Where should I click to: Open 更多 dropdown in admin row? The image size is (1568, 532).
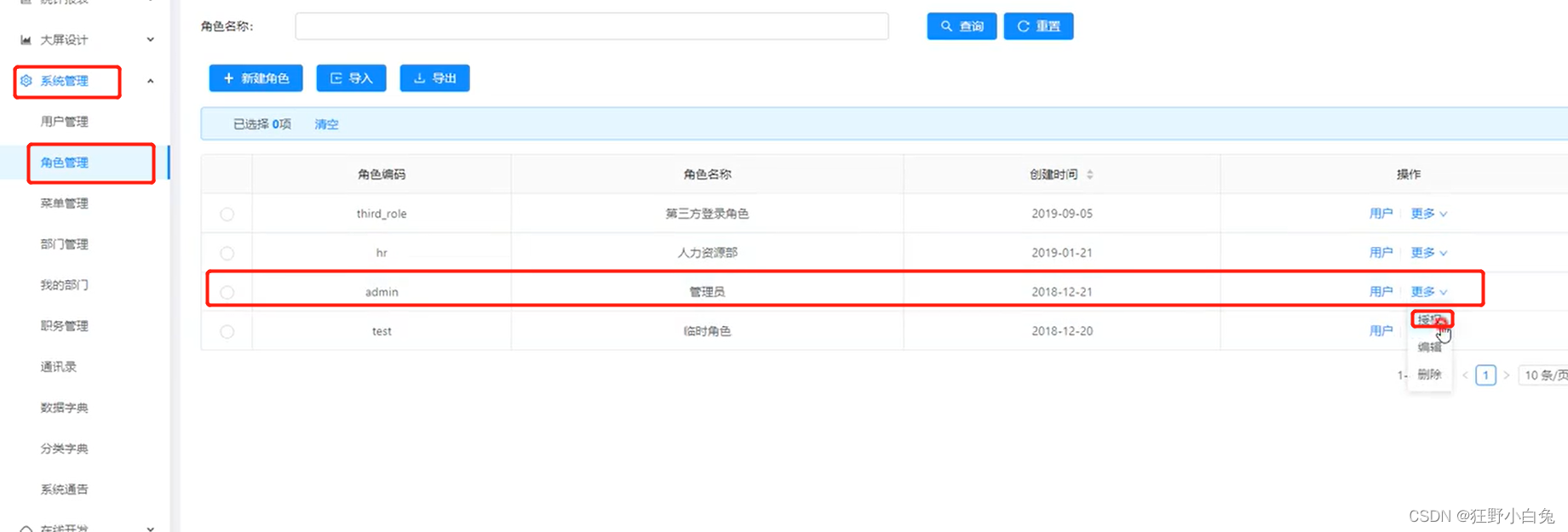(x=1429, y=292)
